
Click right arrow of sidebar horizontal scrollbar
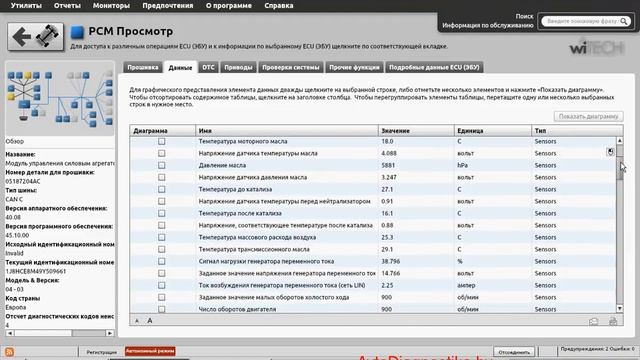click(x=110, y=333)
